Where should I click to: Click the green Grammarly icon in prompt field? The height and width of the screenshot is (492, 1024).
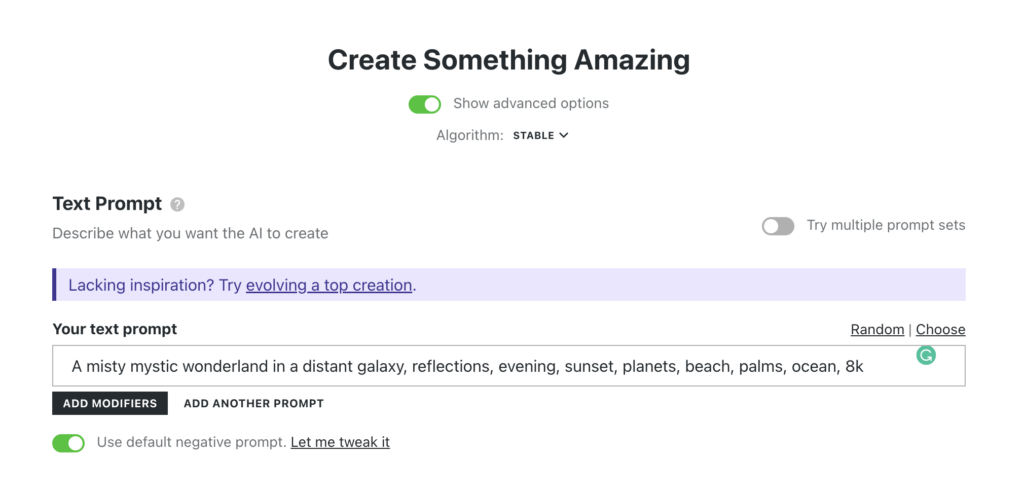coord(925,355)
